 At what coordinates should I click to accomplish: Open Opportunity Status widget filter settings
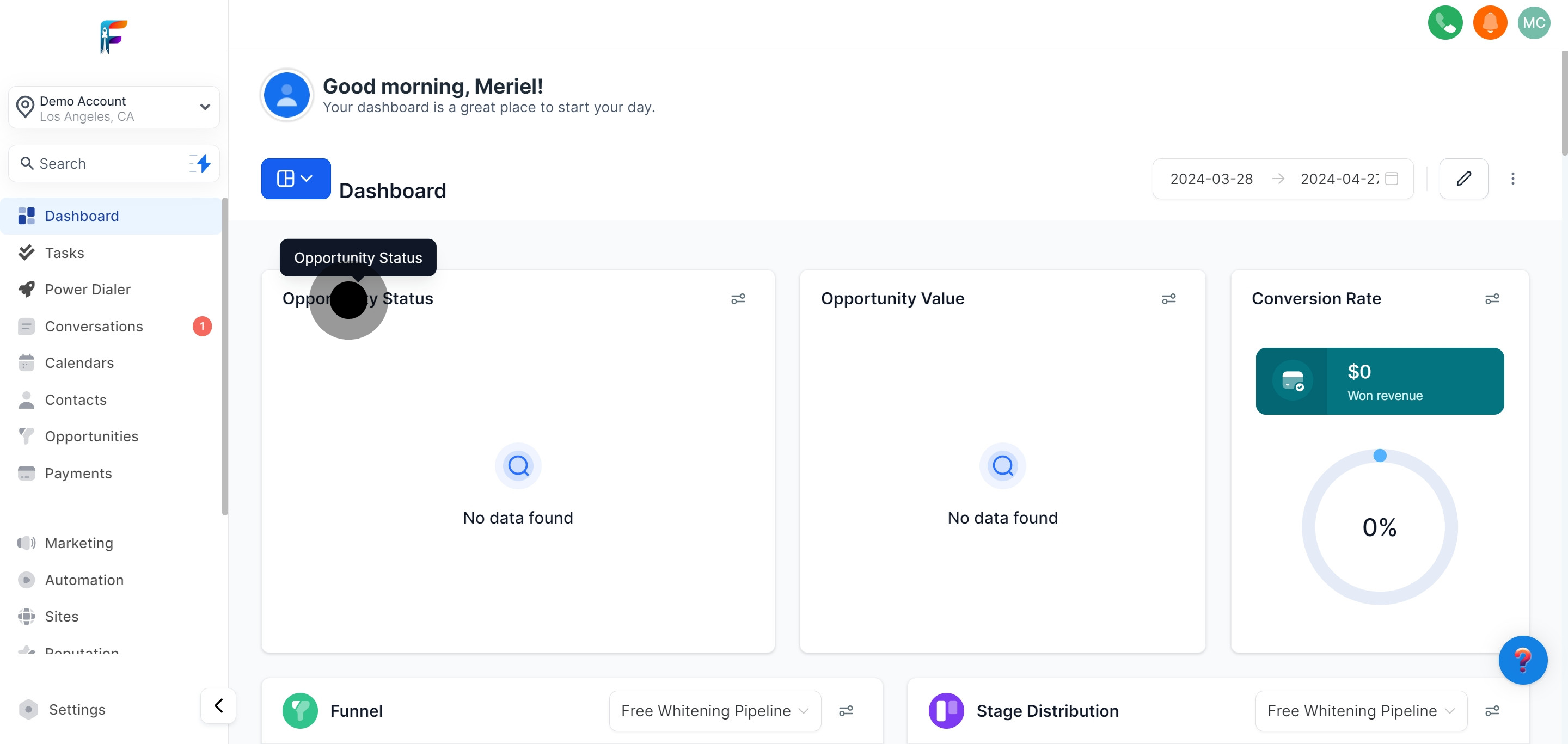pos(738,299)
